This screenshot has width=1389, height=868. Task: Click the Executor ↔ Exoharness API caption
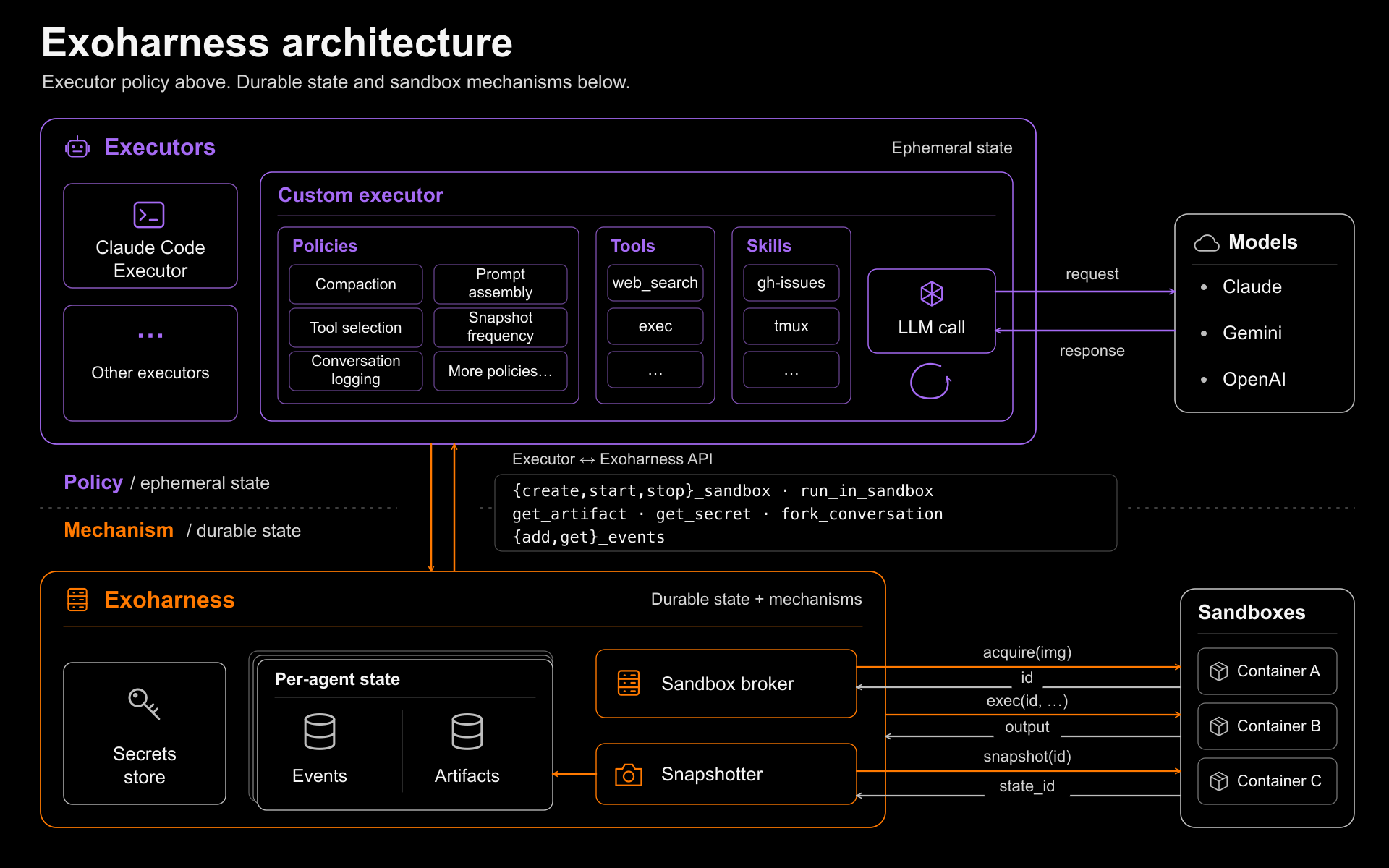[612, 459]
